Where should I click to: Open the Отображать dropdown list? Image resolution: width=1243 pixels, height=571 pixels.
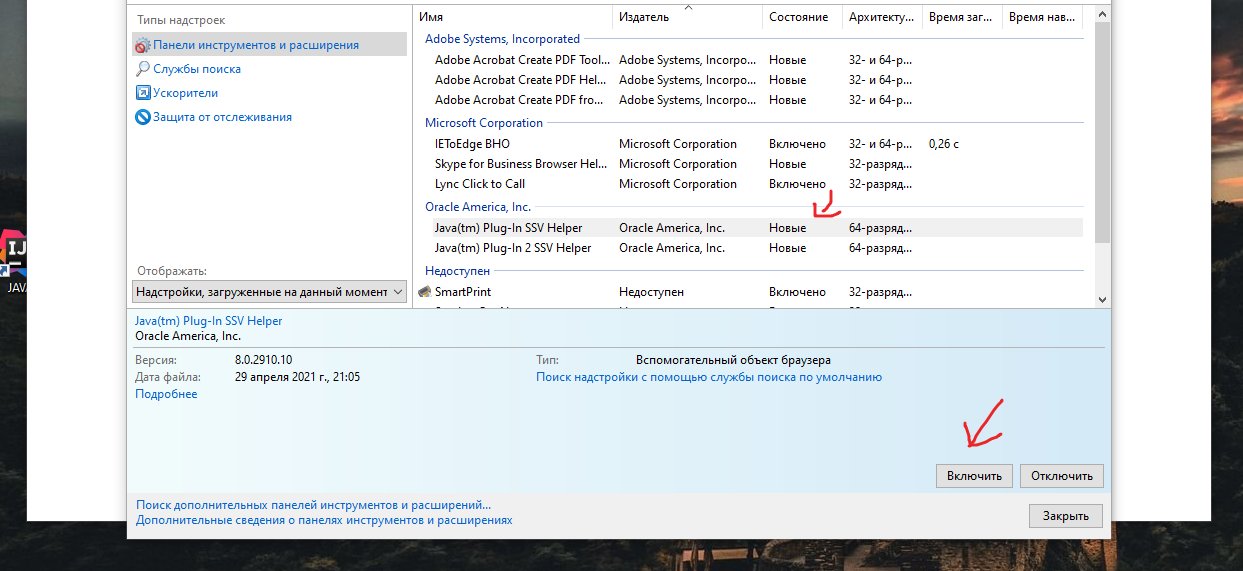tap(269, 292)
